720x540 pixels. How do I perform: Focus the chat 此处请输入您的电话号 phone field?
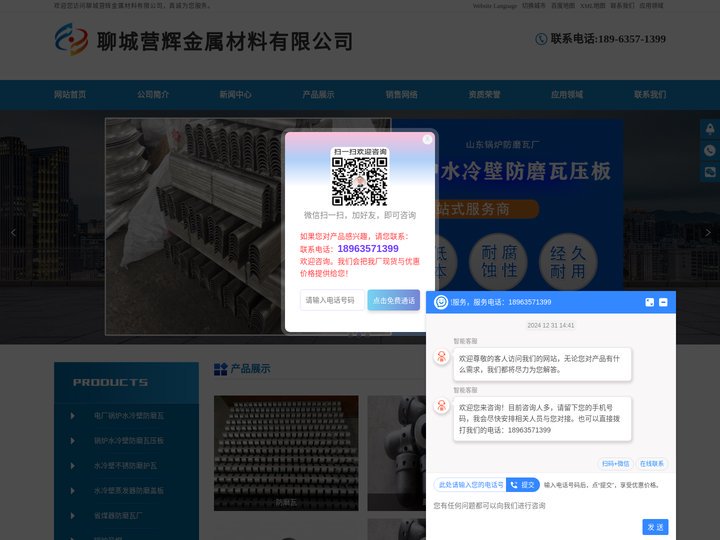click(470, 485)
